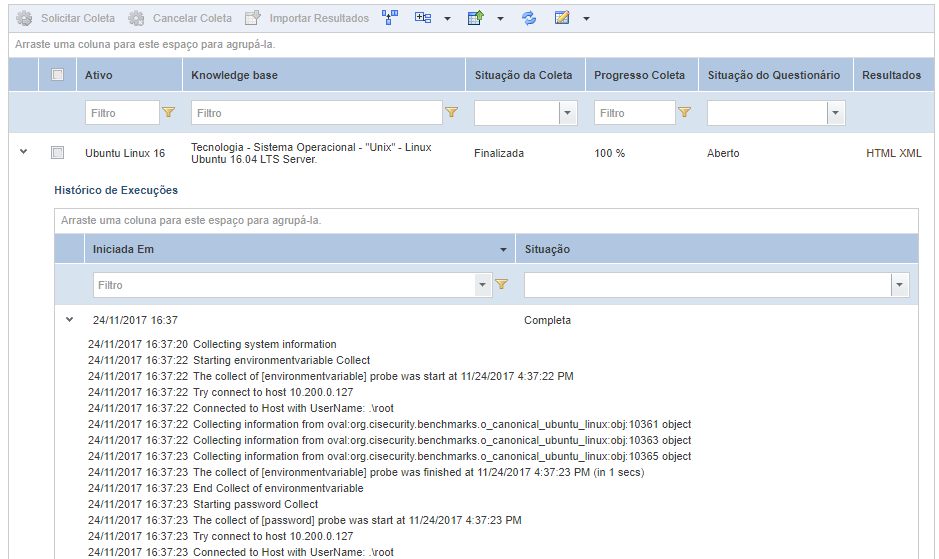Click the Importar Resultados button
The width and height of the screenshot is (939, 559).
pyautogui.click(x=307, y=19)
